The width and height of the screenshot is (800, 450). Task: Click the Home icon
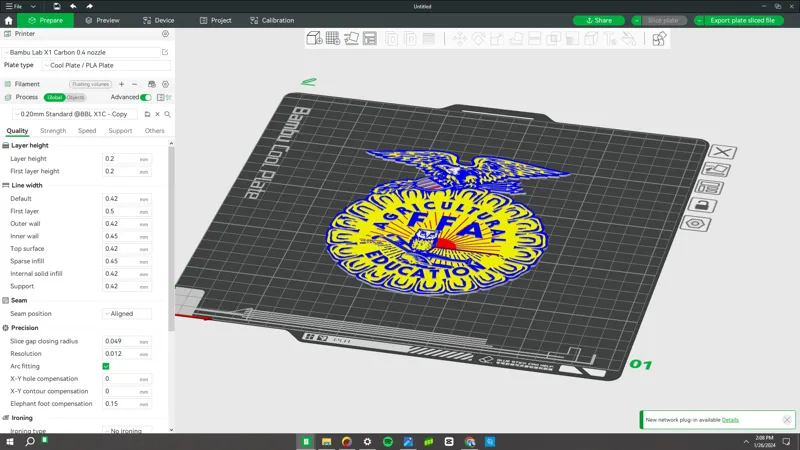coord(8,20)
